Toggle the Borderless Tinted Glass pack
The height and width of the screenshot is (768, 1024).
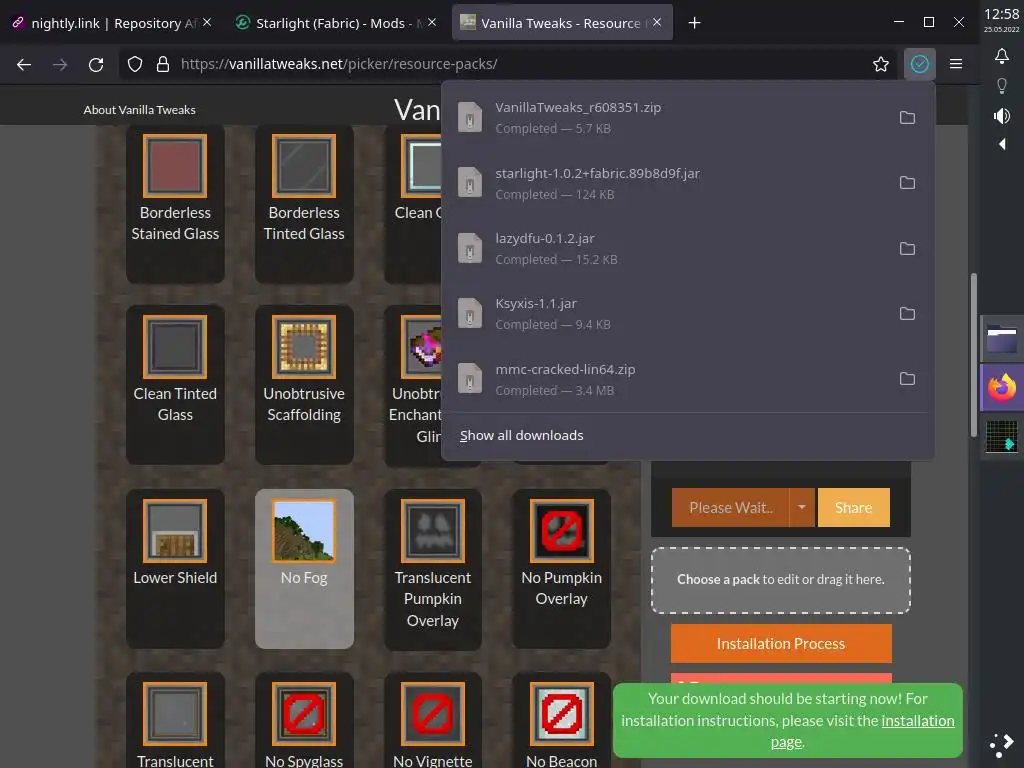pyautogui.click(x=304, y=204)
